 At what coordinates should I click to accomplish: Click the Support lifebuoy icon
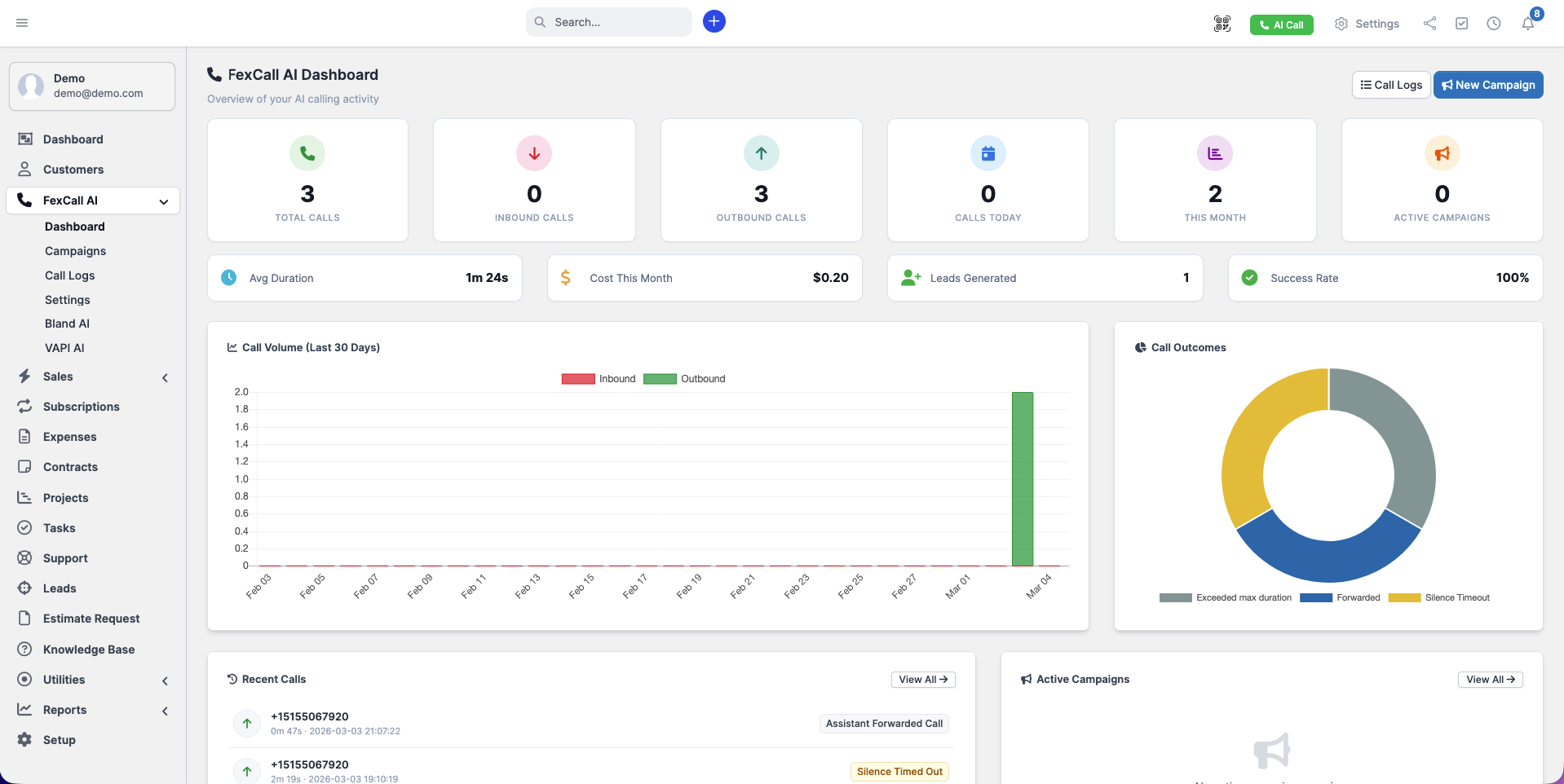click(x=24, y=557)
